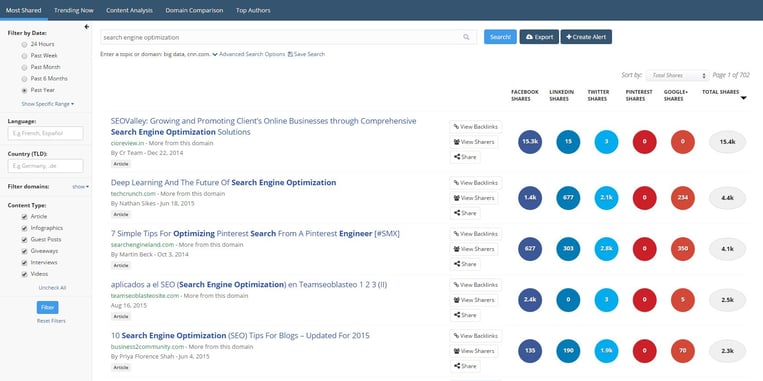Screen dimensions: 763x381
Task: Select the Past Month date filter
Action: coord(24,67)
